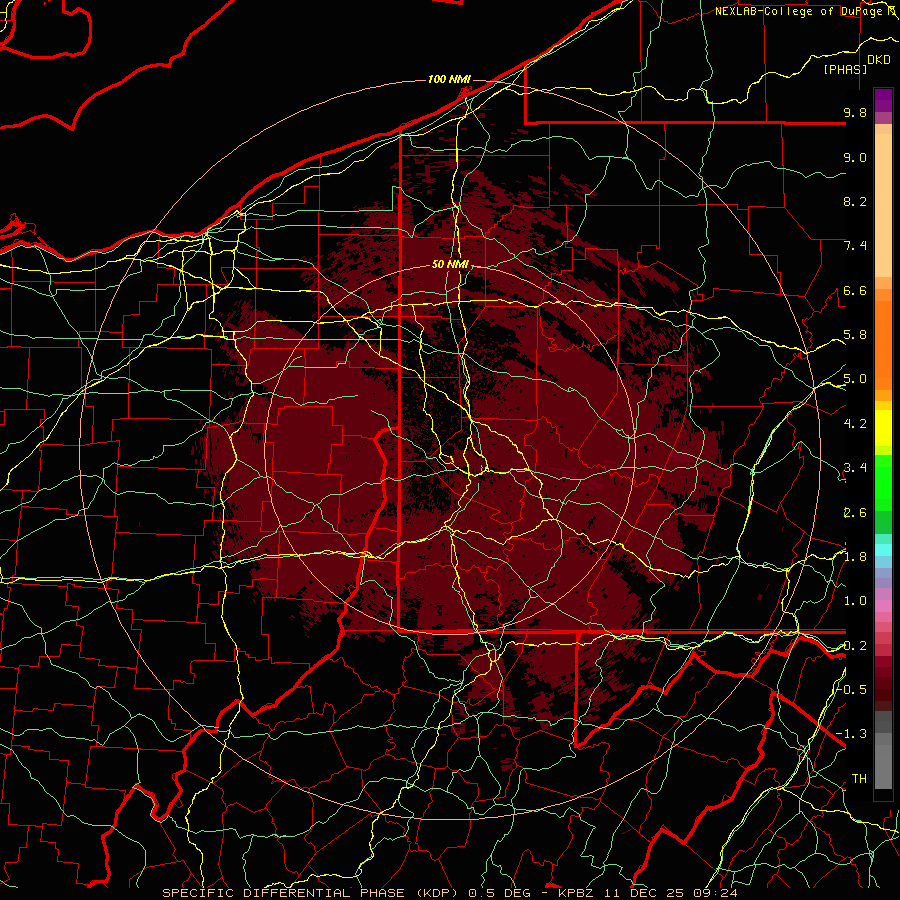Click the 0.5 DEG elevation text in the caption
Image resolution: width=900 pixels, height=900 pixels.
coord(498,893)
